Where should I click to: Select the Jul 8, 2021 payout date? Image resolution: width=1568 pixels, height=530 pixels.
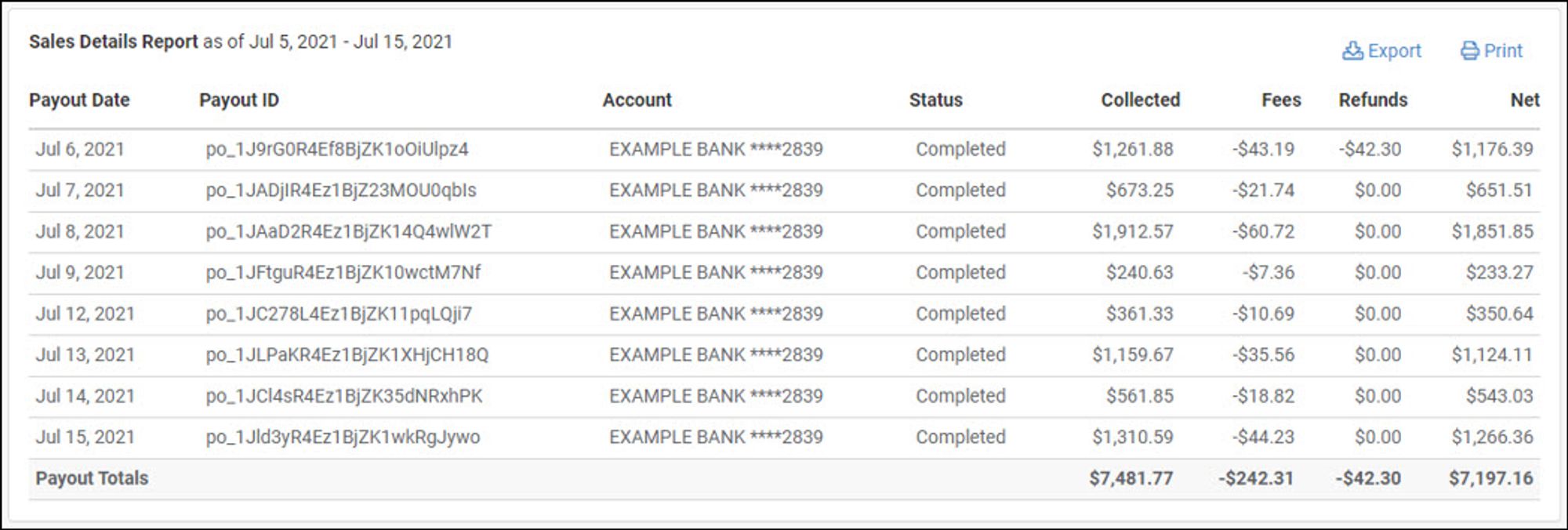[80, 232]
